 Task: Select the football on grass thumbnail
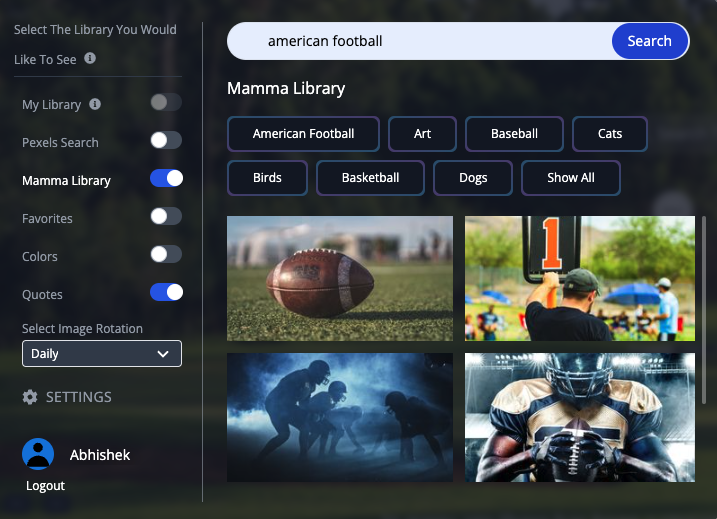340,278
